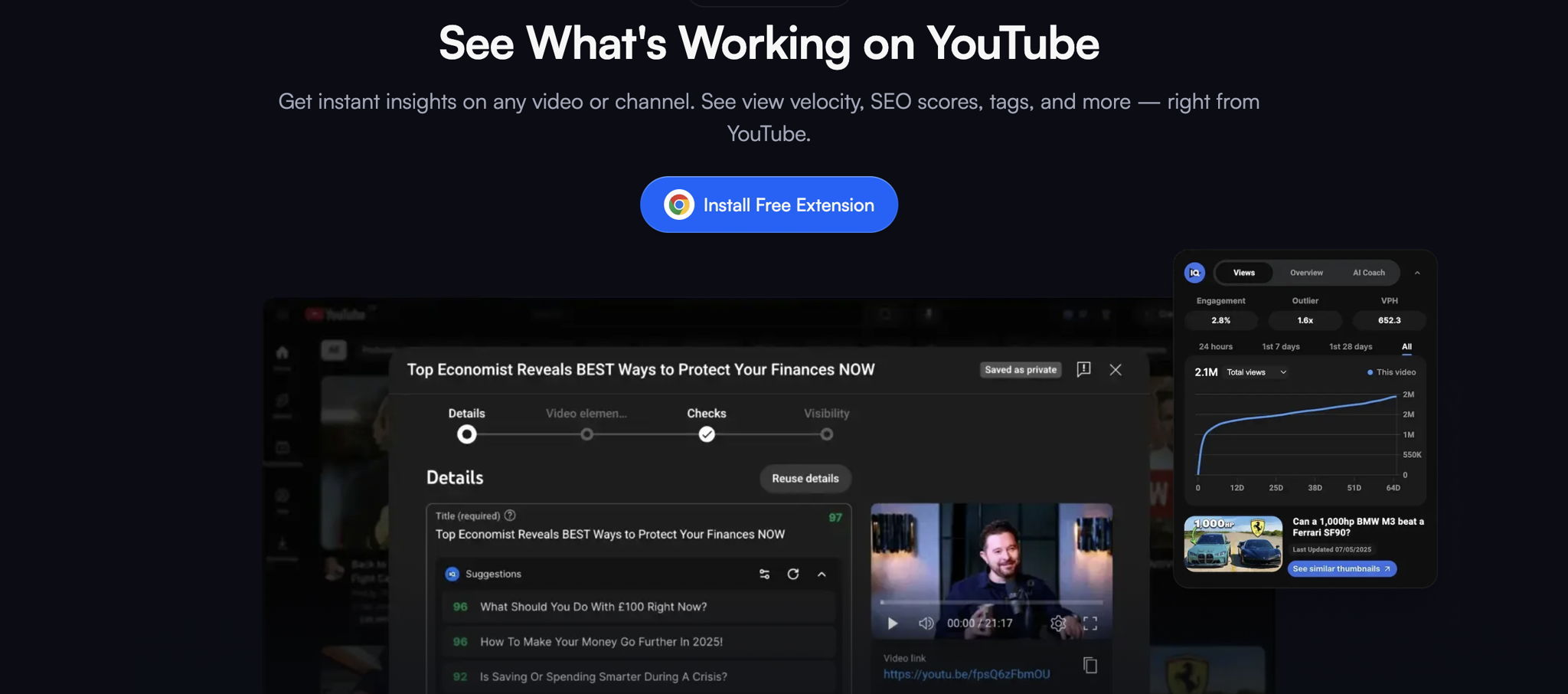
Task: Click the This video legend item
Action: tap(1391, 372)
